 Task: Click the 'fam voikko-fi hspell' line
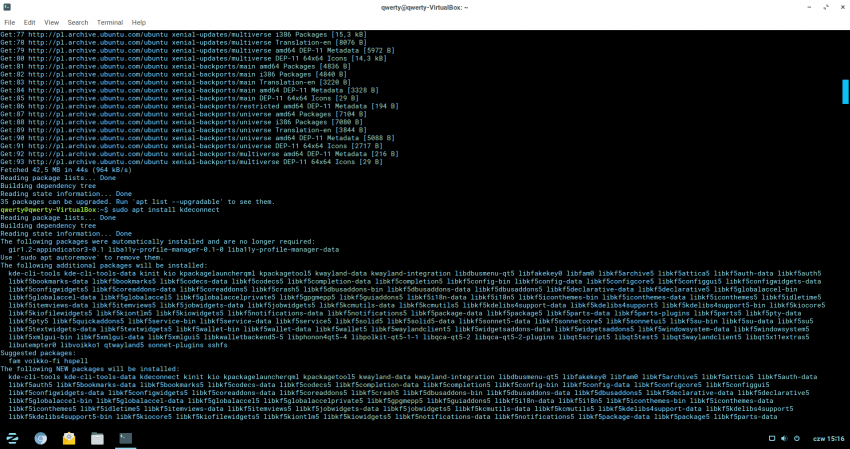click(x=48, y=361)
